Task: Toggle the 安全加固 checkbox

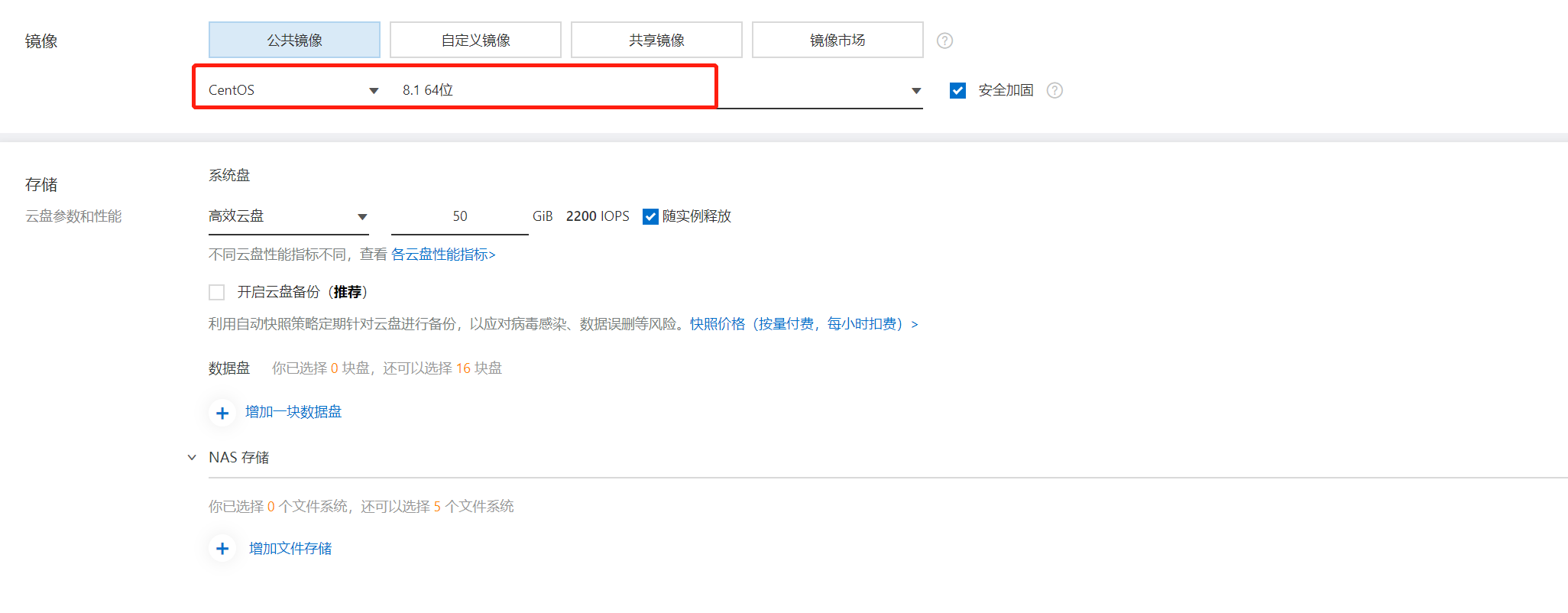Action: pyautogui.click(x=957, y=90)
